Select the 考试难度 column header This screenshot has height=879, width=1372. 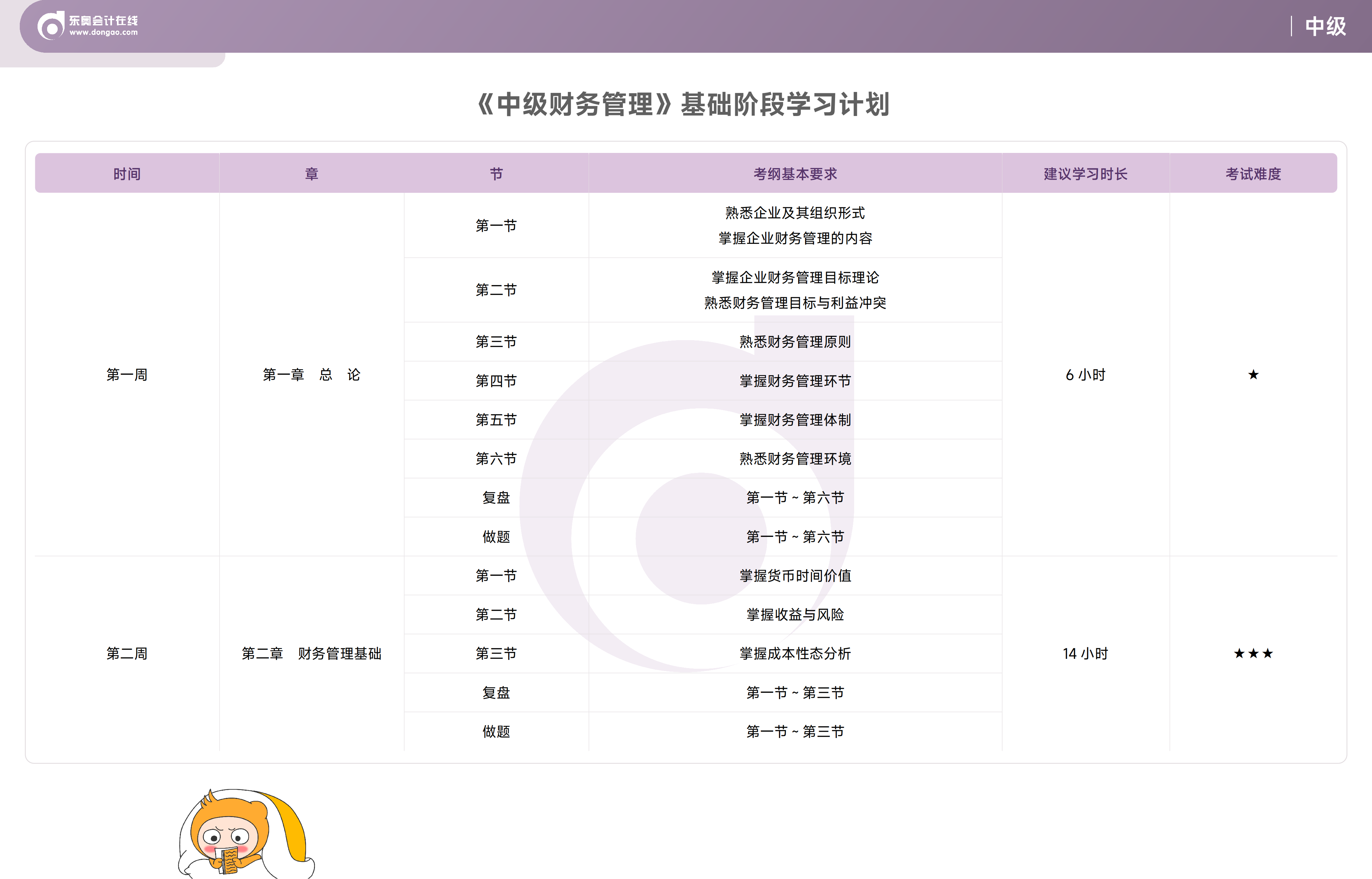coord(1253,173)
